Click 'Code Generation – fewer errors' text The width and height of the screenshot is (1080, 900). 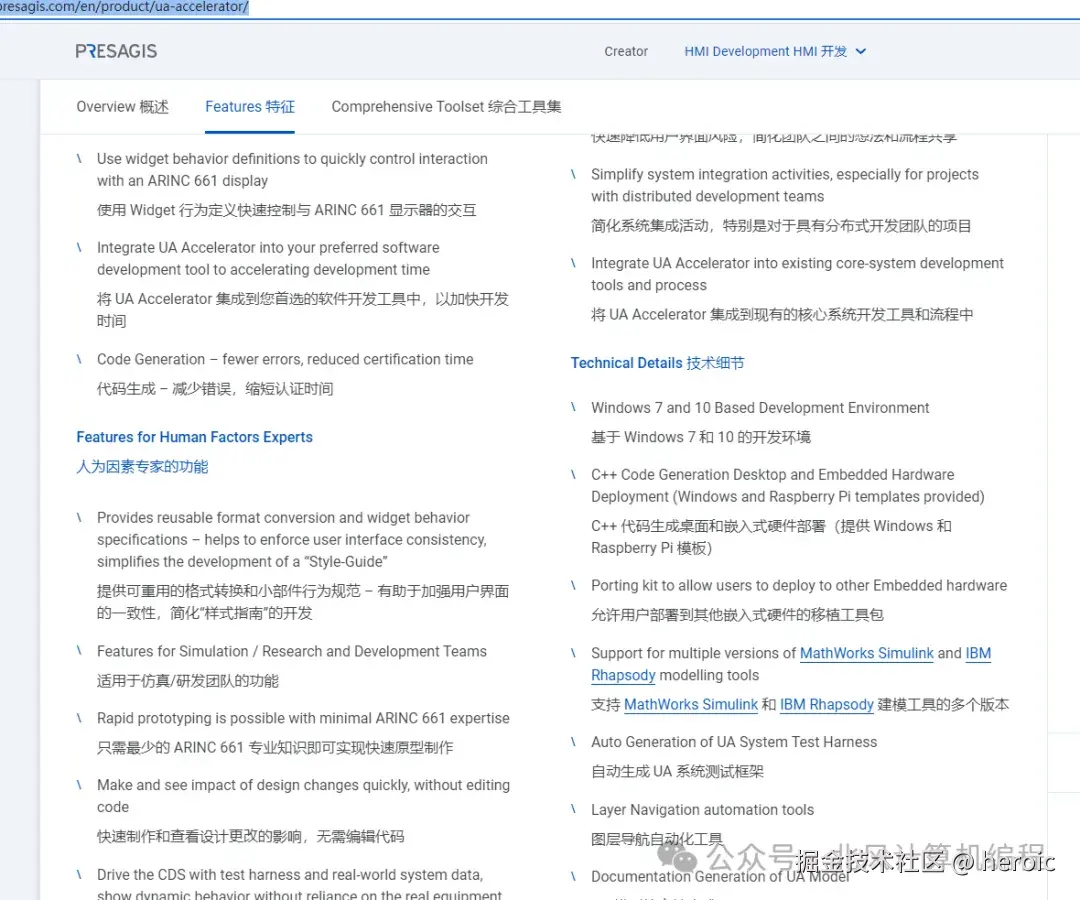[x=284, y=359]
